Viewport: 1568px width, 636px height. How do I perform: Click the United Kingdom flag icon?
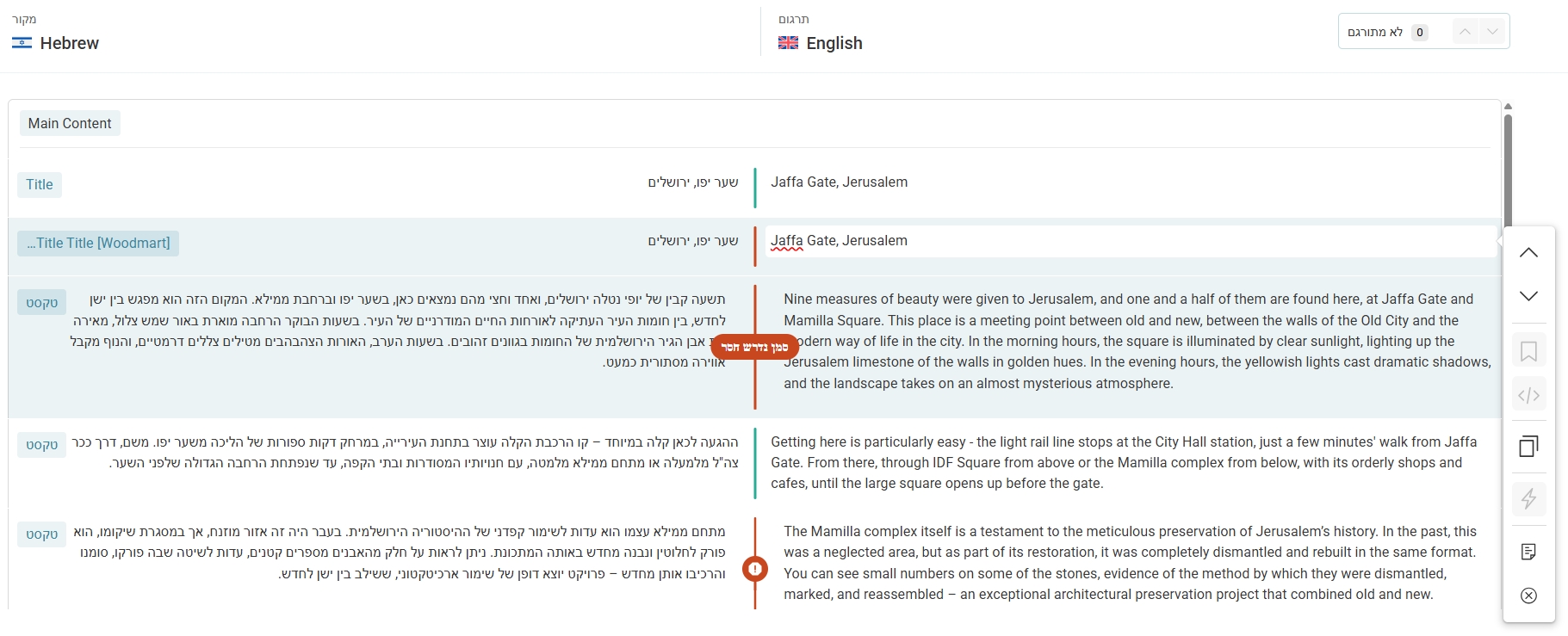point(788,43)
